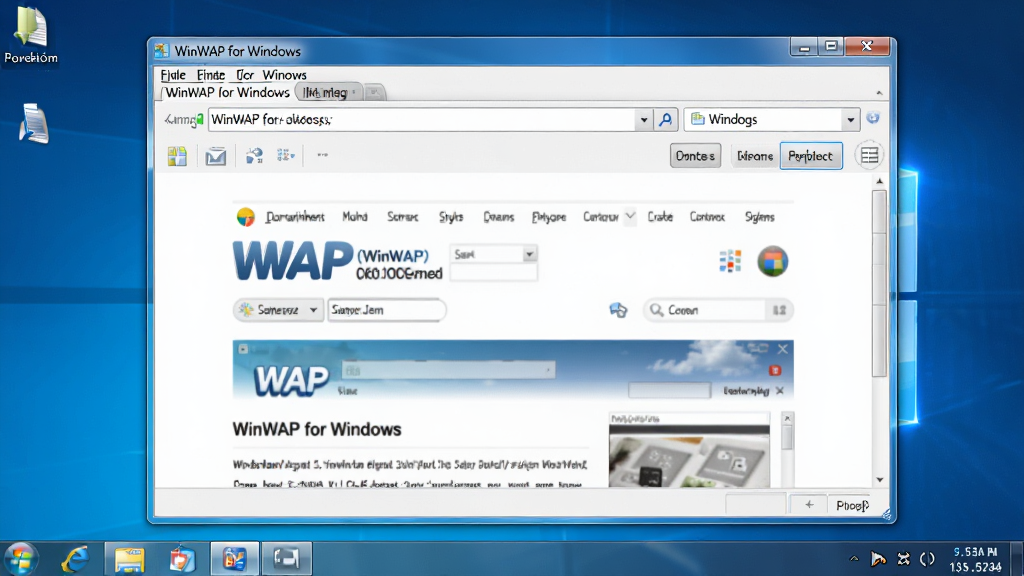
Task: Click the Perblect button
Action: tap(811, 156)
